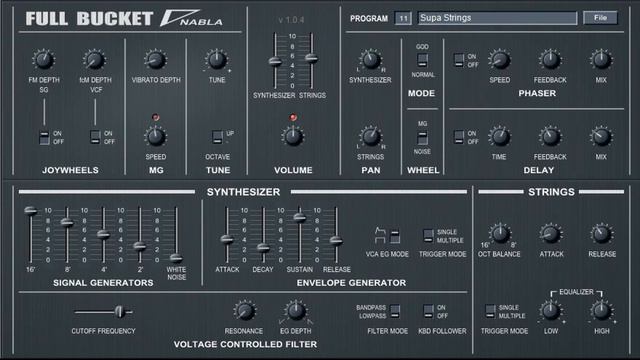Toggle the VCA EG Mode switch
Screen dimensions: 640x360
point(395,236)
